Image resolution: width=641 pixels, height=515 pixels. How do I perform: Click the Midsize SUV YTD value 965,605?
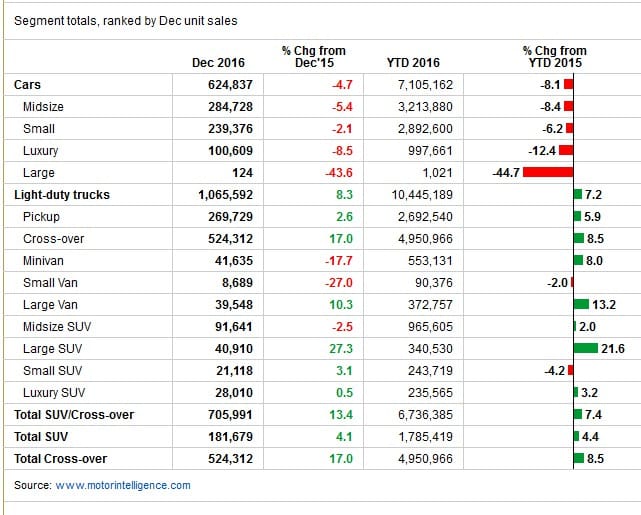pyautogui.click(x=430, y=327)
